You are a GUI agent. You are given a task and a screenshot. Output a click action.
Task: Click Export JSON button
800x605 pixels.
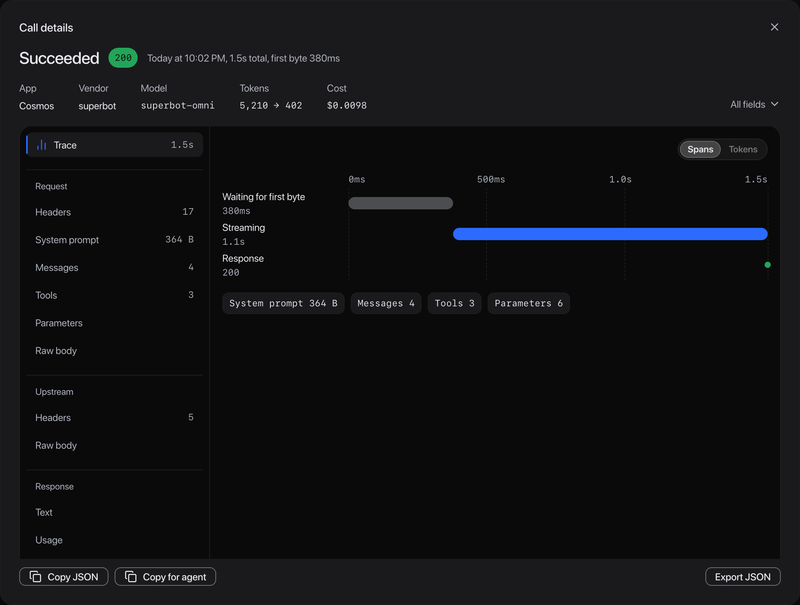[742, 576]
